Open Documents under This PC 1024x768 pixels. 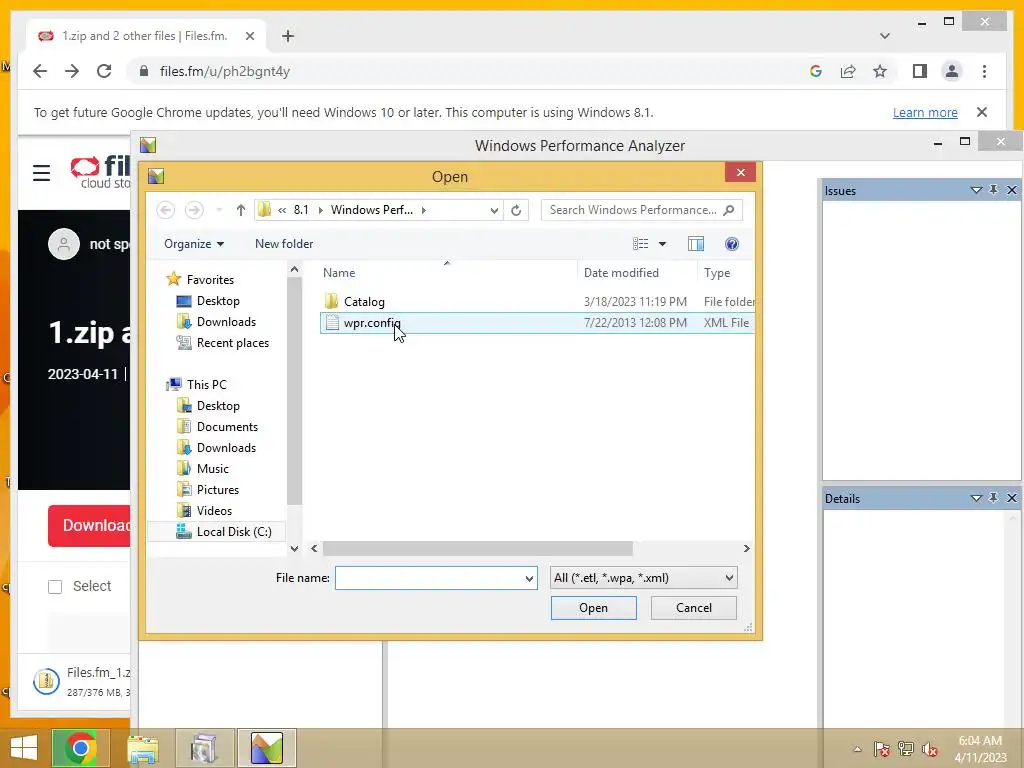227,426
